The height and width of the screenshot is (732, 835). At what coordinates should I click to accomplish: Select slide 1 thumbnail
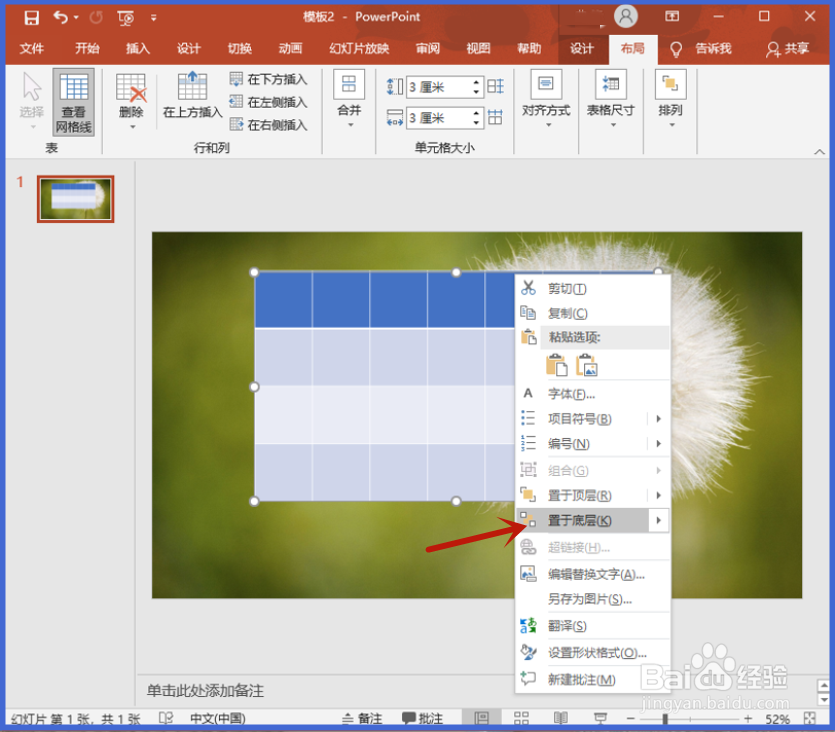(76, 199)
